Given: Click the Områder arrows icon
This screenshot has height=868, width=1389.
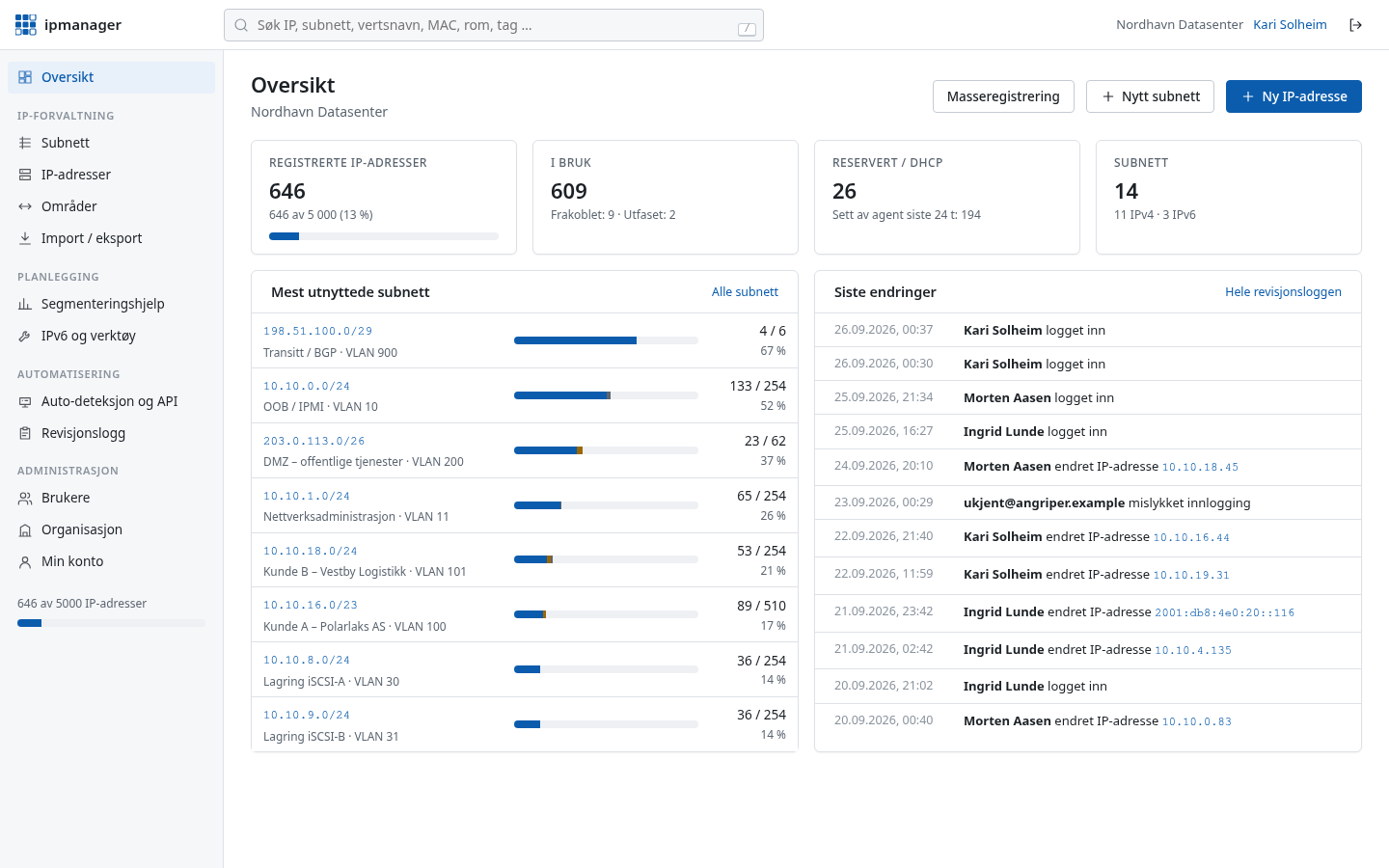Looking at the screenshot, I should click(25, 206).
